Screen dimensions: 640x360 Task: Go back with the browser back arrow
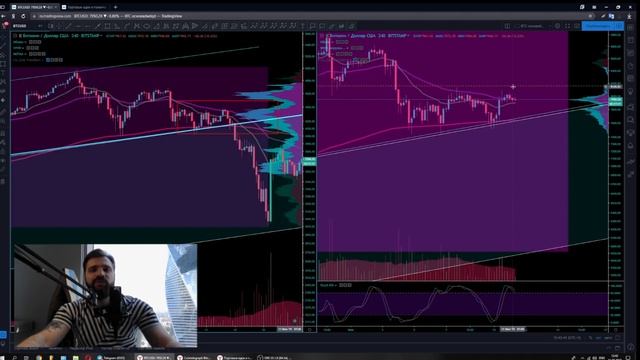tap(3, 16)
